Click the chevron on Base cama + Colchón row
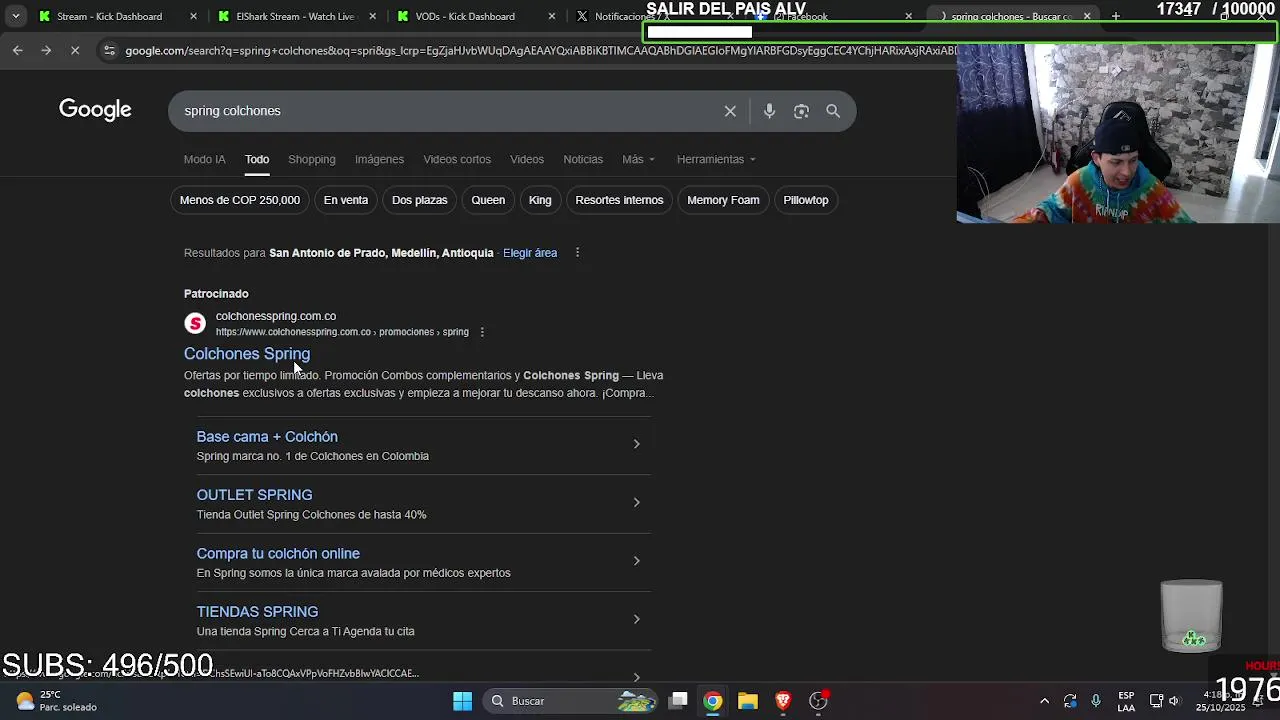Viewport: 1280px width, 720px height. [x=636, y=444]
